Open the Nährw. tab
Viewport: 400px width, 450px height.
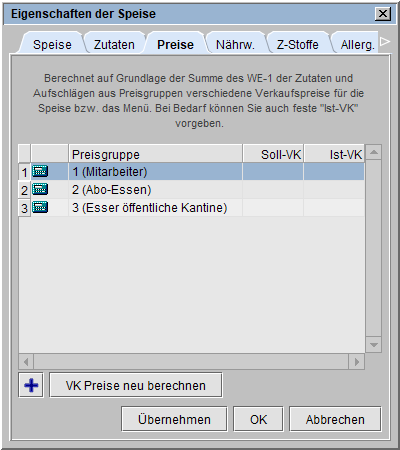235,44
